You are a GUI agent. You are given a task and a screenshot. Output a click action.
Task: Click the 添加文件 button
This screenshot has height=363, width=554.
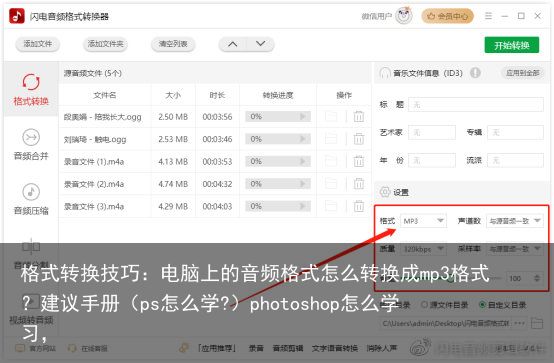pyautogui.click(x=37, y=44)
